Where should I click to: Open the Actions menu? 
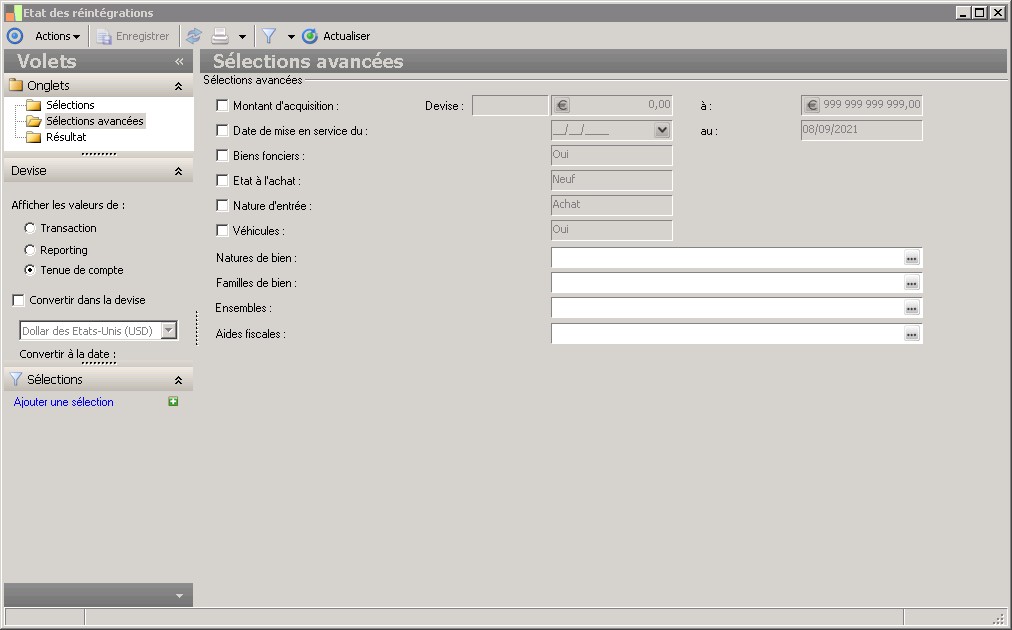(57, 36)
